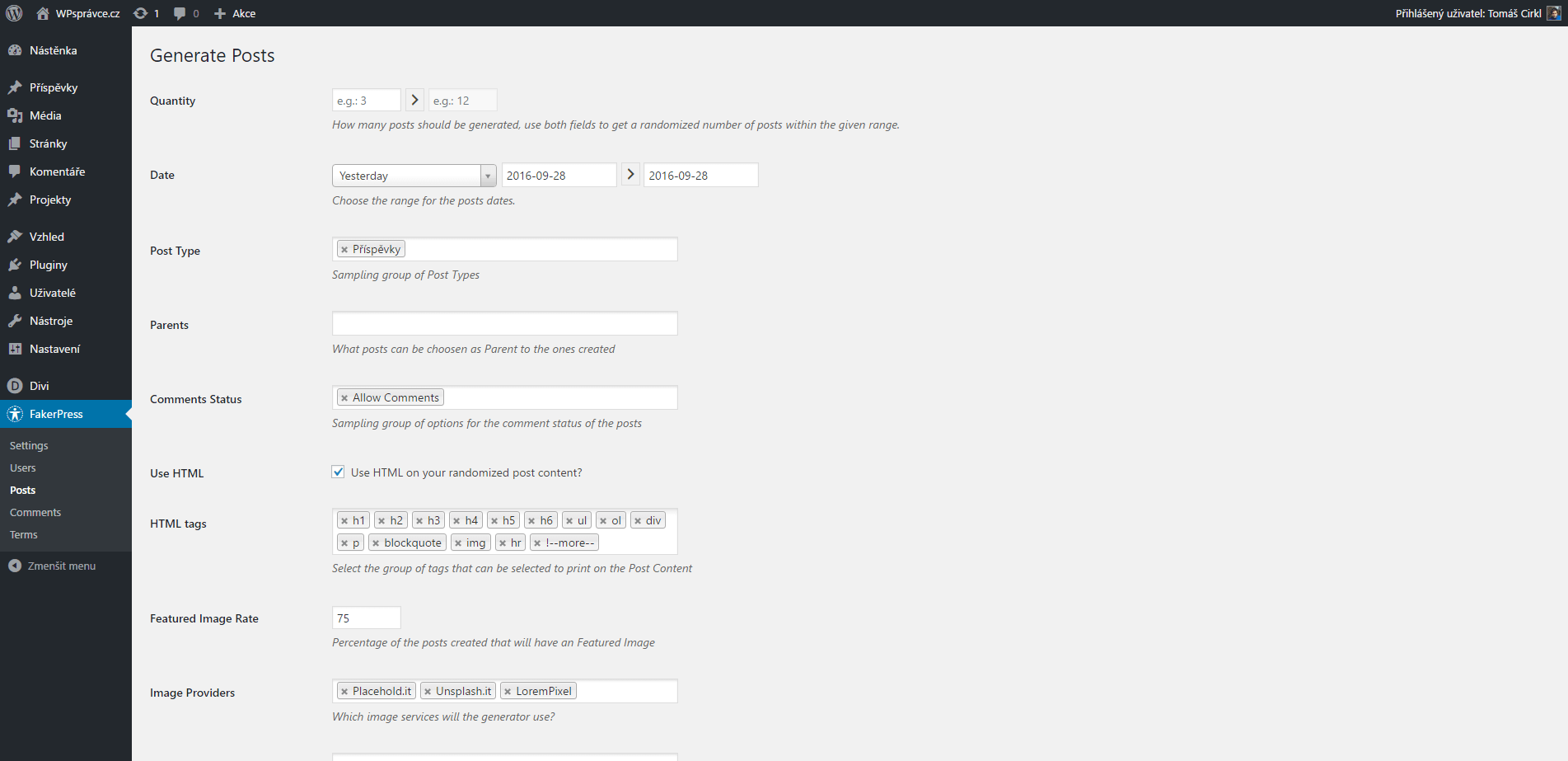Image resolution: width=1568 pixels, height=761 pixels.
Task: Remove the Placehold.it image provider
Action: tap(344, 692)
